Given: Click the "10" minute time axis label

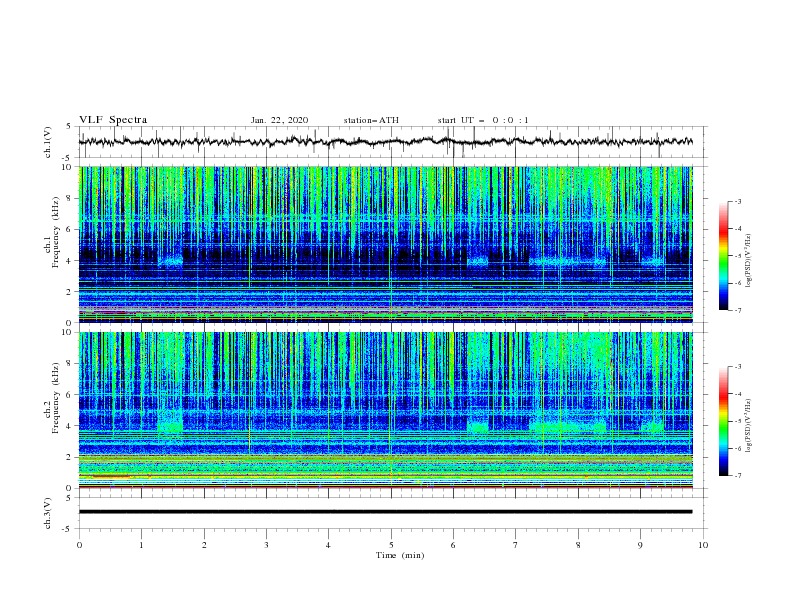Looking at the screenshot, I should pos(703,545).
